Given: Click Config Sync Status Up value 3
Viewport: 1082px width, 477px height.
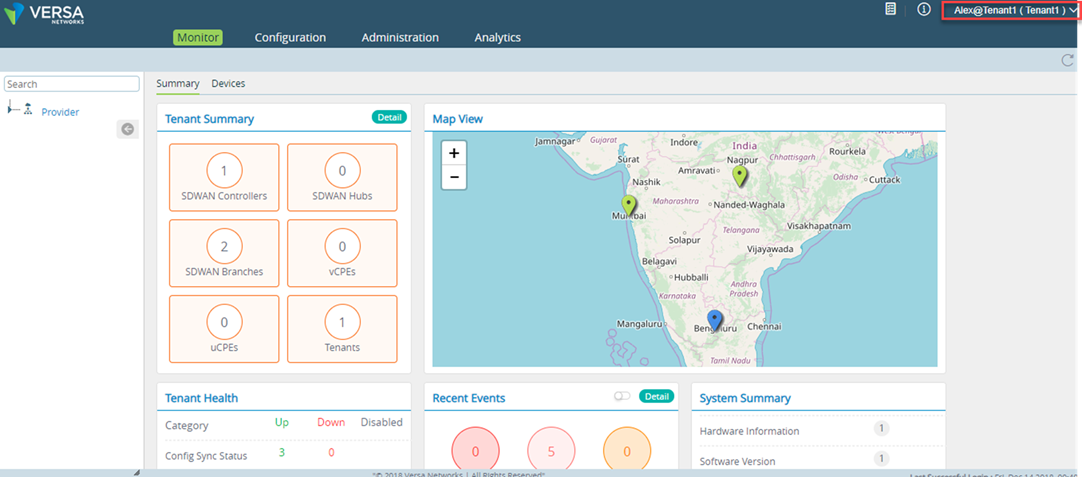Looking at the screenshot, I should pos(282,452).
